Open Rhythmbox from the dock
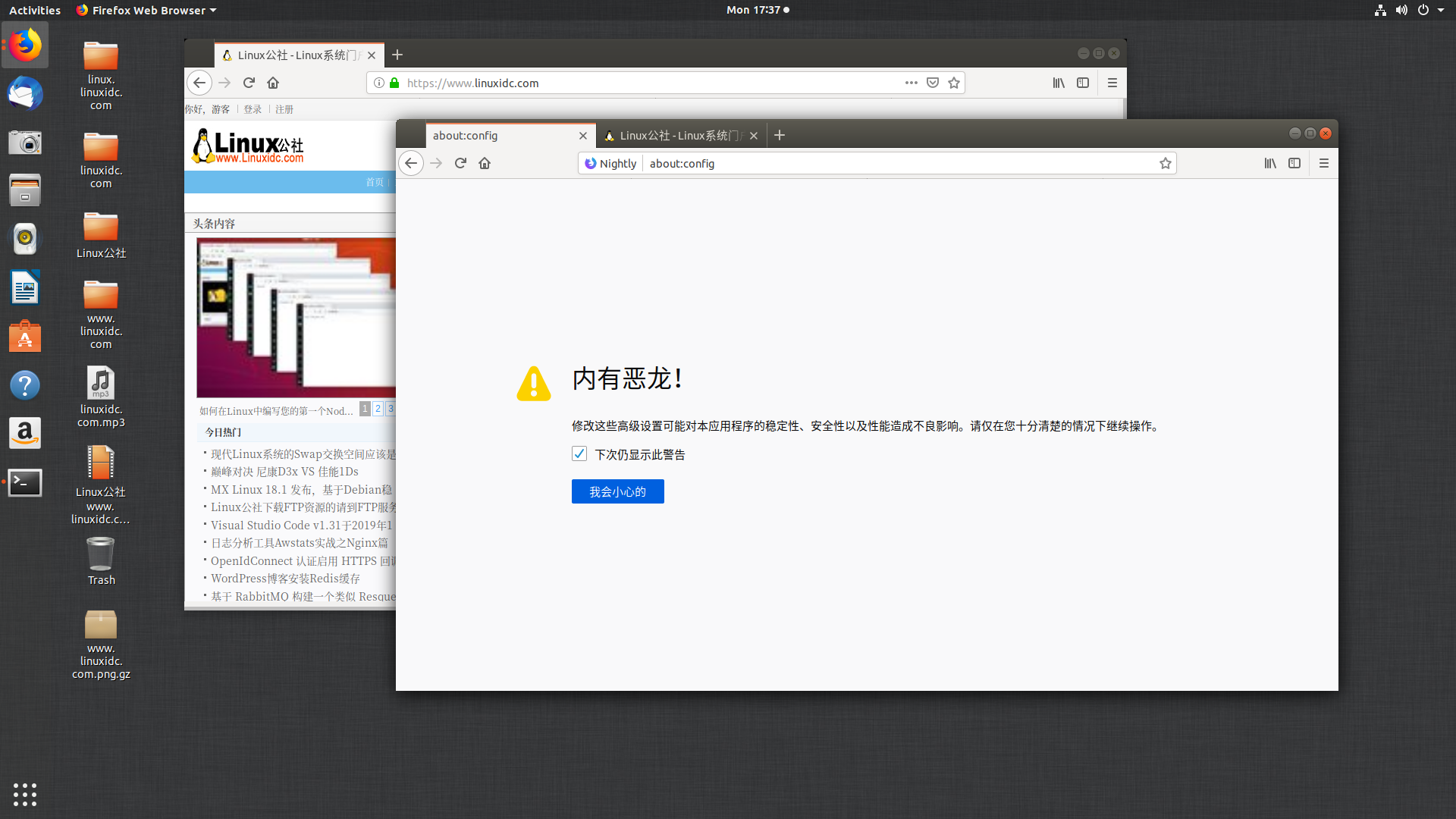This screenshot has height=819, width=1456. pos(25,240)
